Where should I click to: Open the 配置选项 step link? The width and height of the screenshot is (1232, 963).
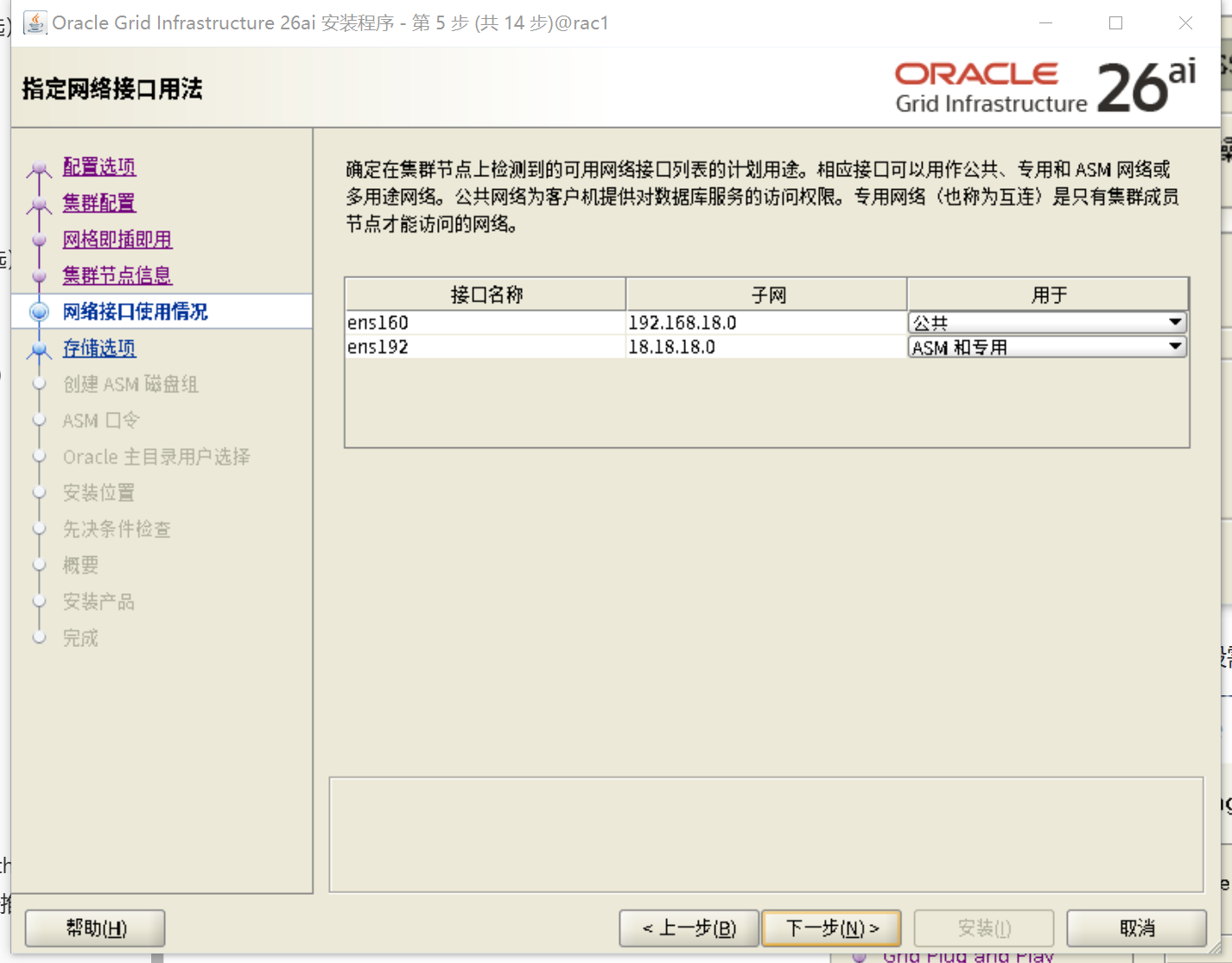point(99,167)
